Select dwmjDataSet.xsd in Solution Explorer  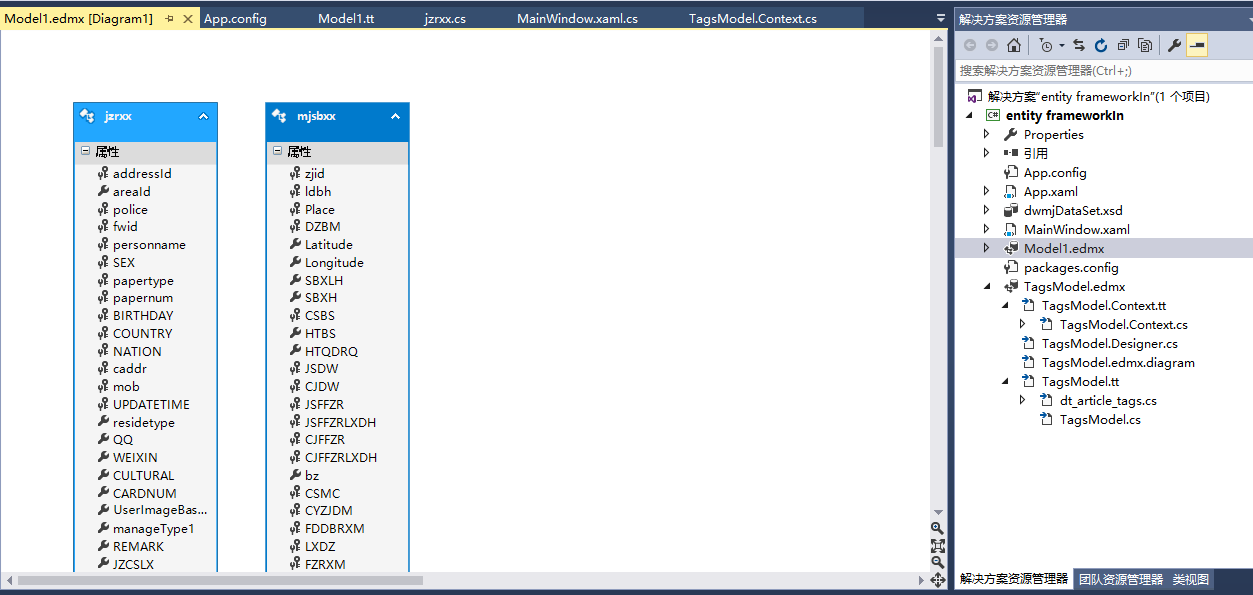pos(1073,210)
